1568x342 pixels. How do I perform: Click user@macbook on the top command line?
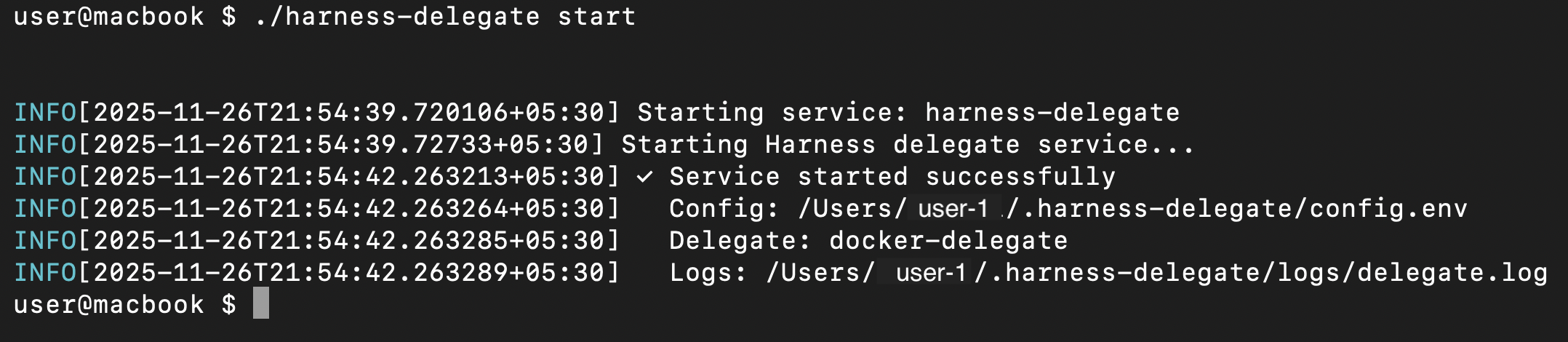109,17
